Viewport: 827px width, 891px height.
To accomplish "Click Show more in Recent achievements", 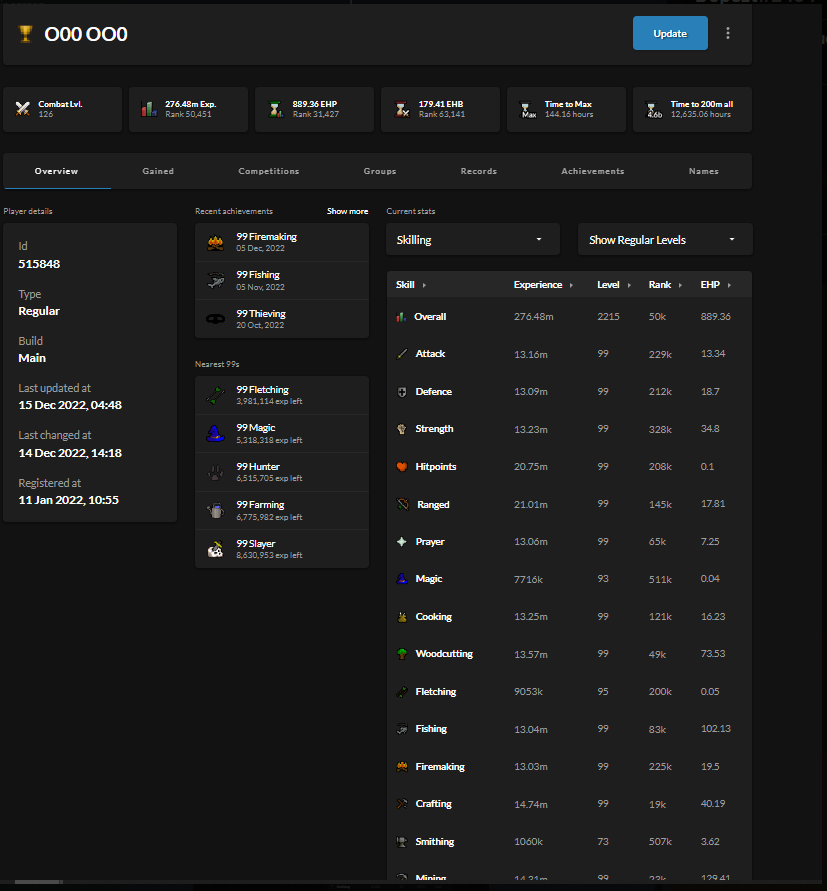I will click(x=347, y=211).
